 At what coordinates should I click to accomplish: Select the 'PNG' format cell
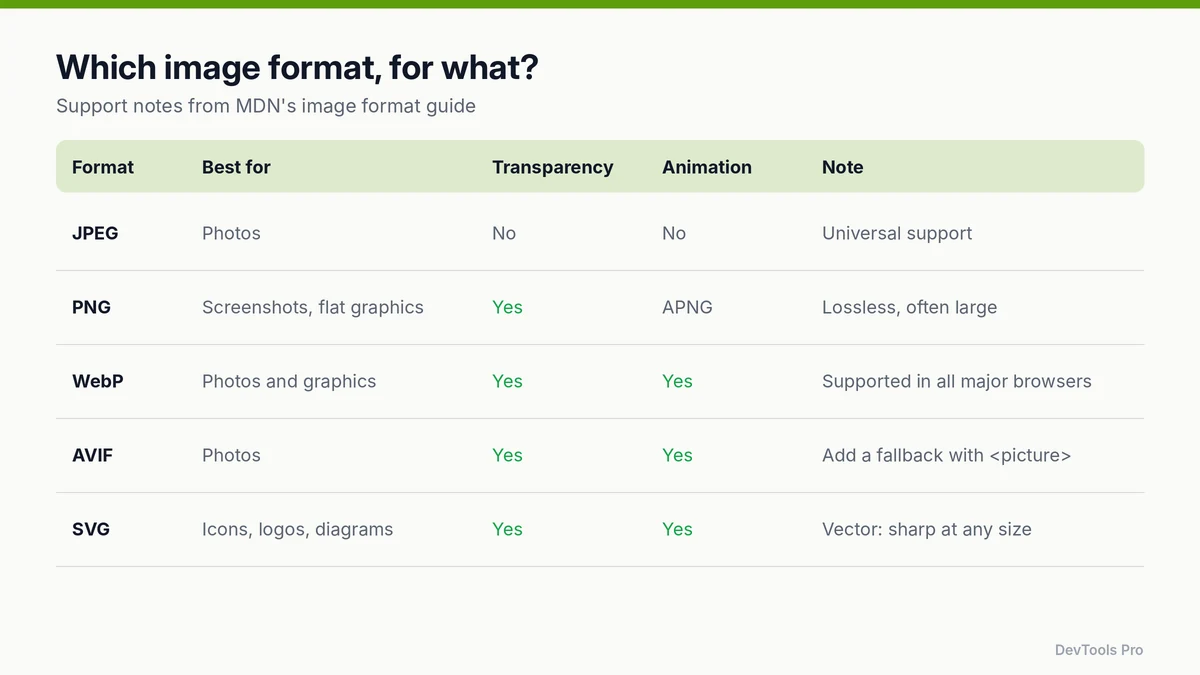tap(91, 307)
